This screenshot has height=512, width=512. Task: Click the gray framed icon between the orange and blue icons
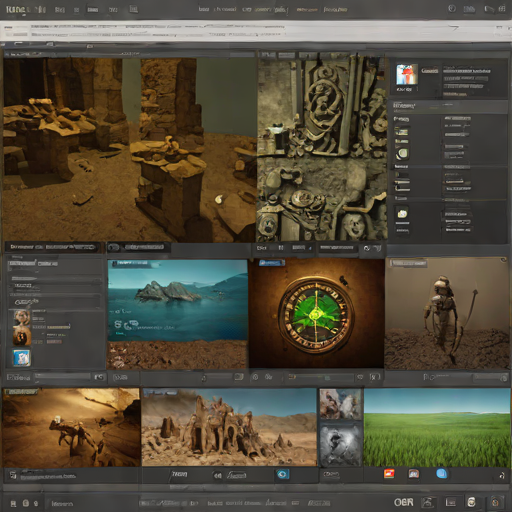(413, 474)
